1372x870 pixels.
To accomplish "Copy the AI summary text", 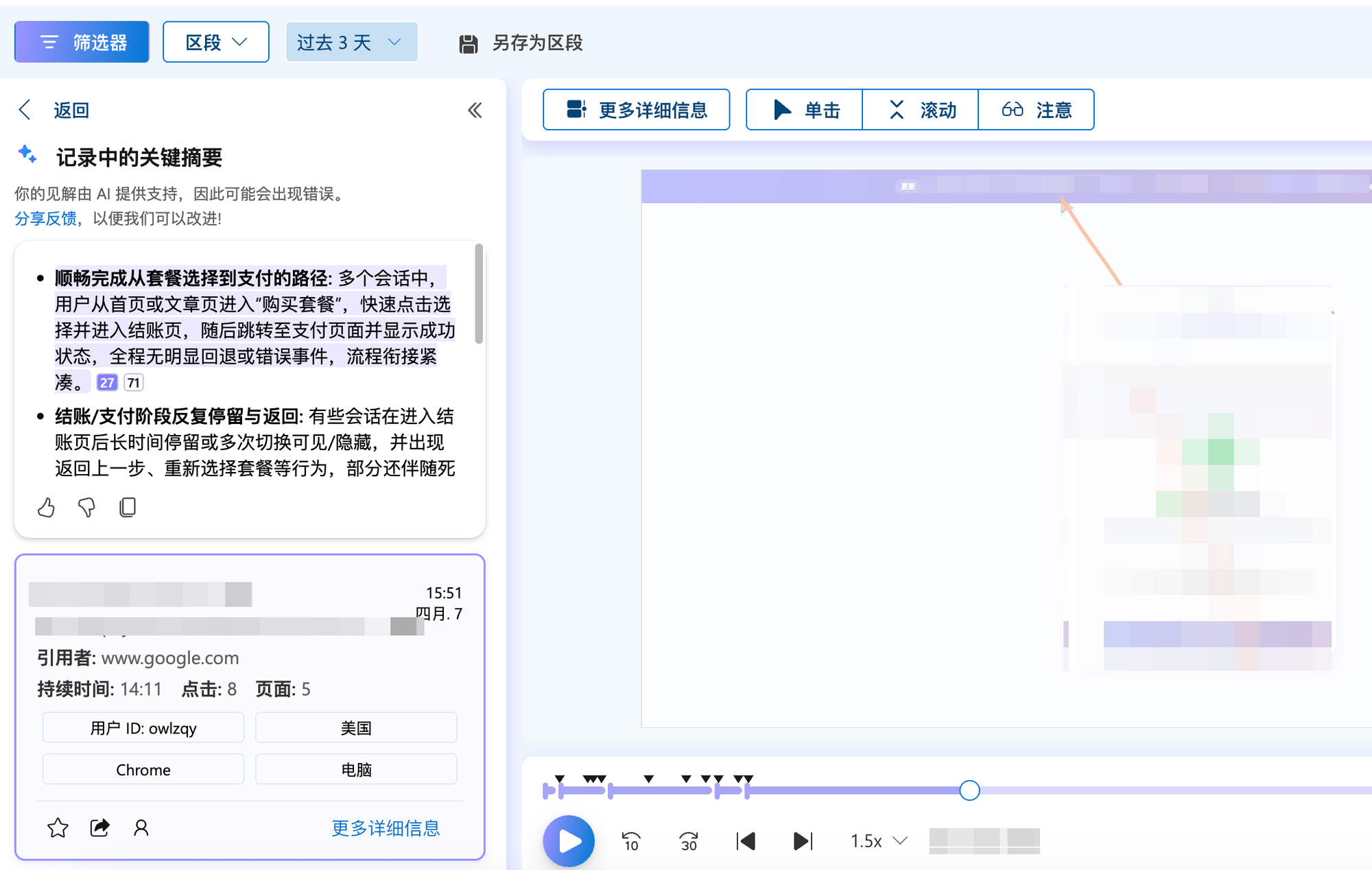I will tap(128, 508).
